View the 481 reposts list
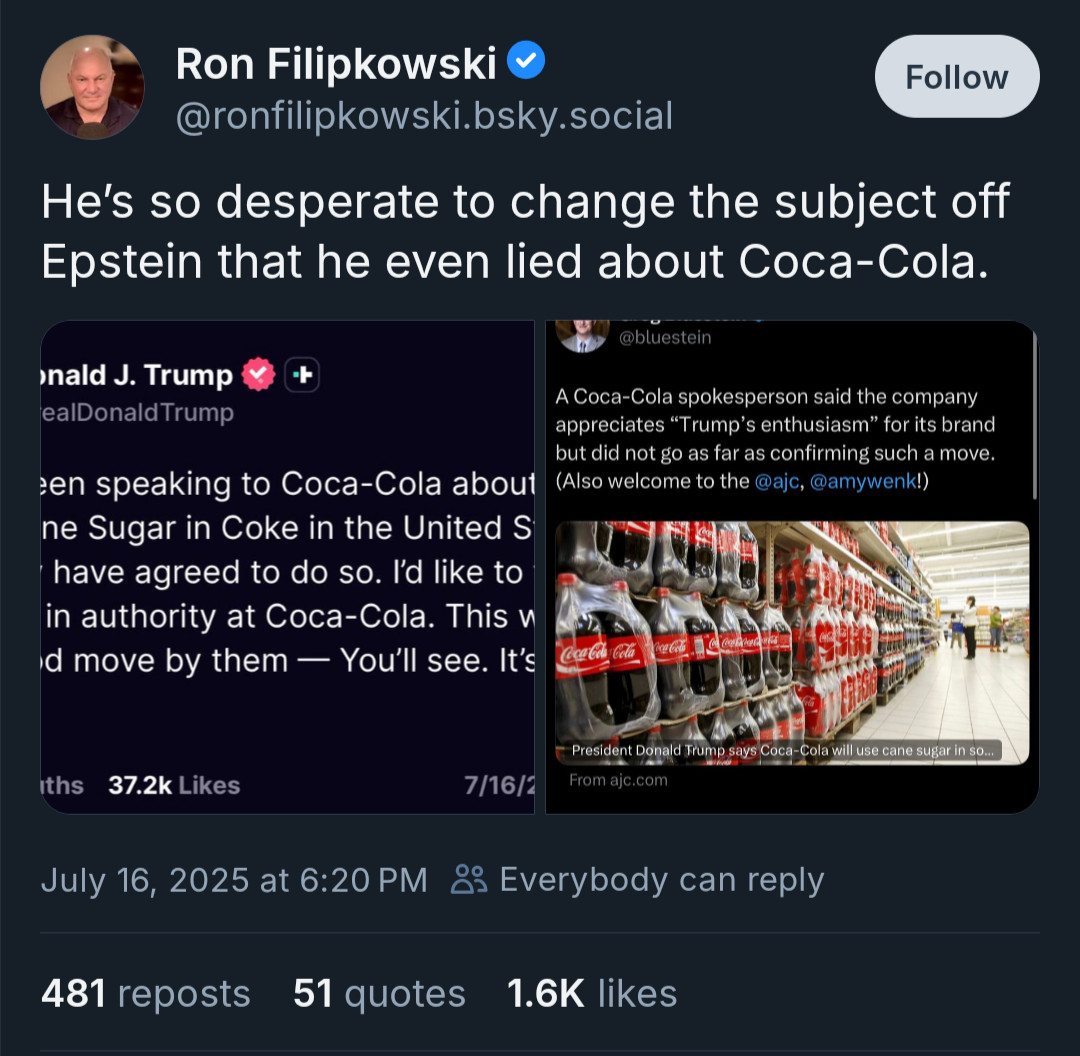This screenshot has height=1056, width=1080. [x=145, y=993]
